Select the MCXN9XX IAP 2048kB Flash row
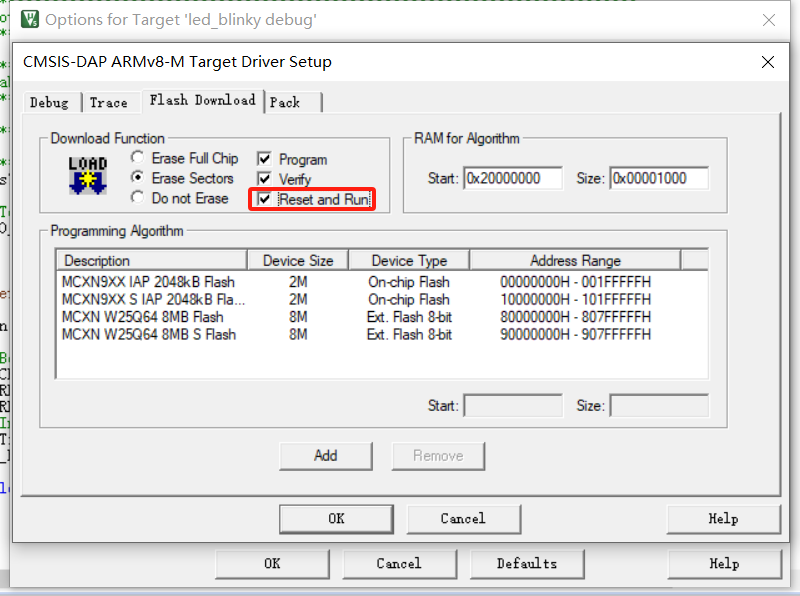 point(382,282)
